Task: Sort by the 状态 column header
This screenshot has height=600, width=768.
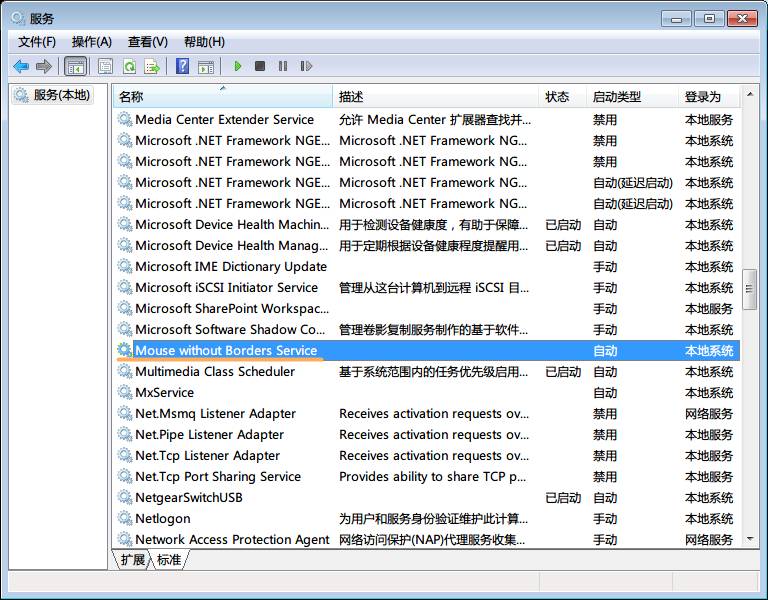Action: [x=562, y=96]
